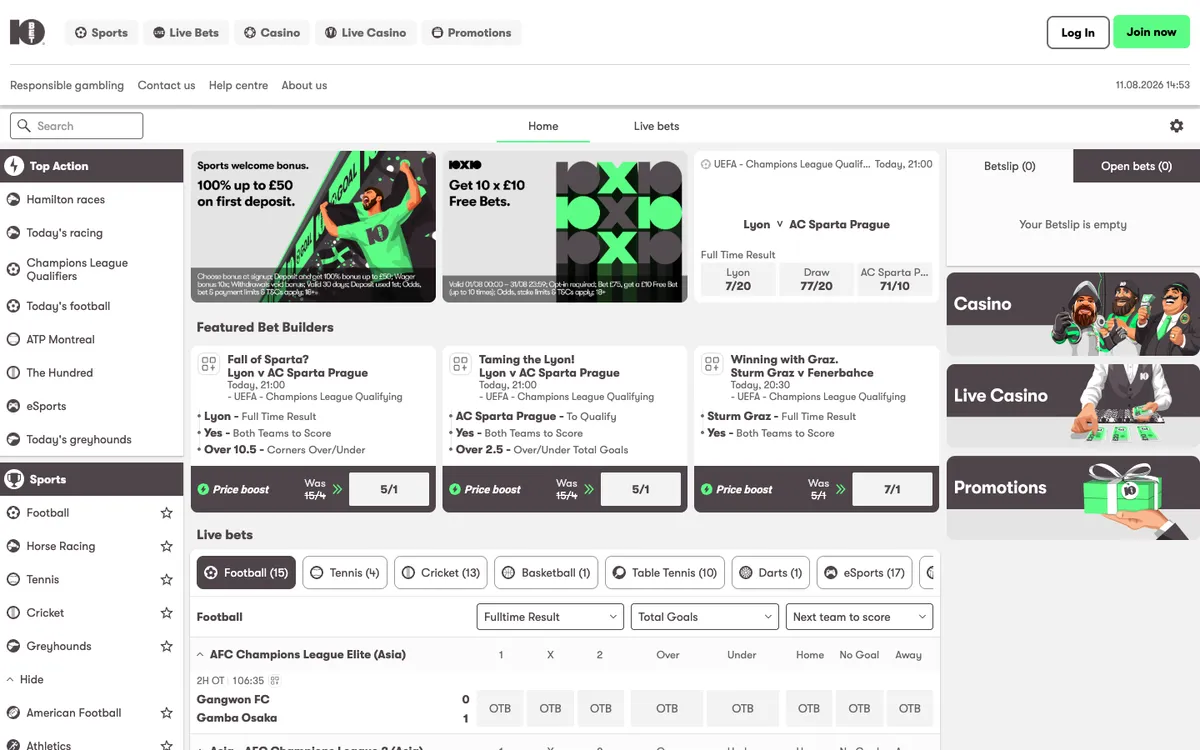Open the sports welcome bonus banner
1200x750 pixels.
(x=313, y=226)
